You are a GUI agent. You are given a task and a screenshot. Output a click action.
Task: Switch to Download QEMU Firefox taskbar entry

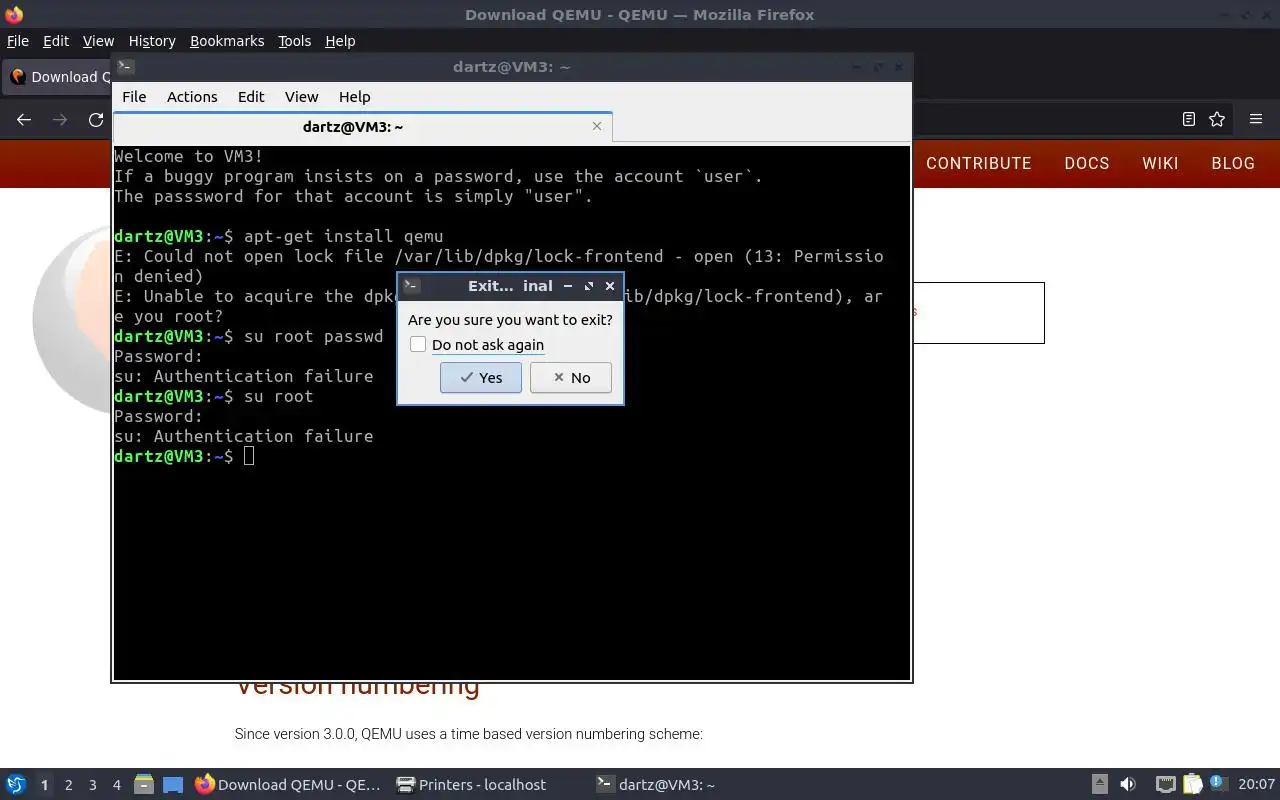click(x=288, y=785)
